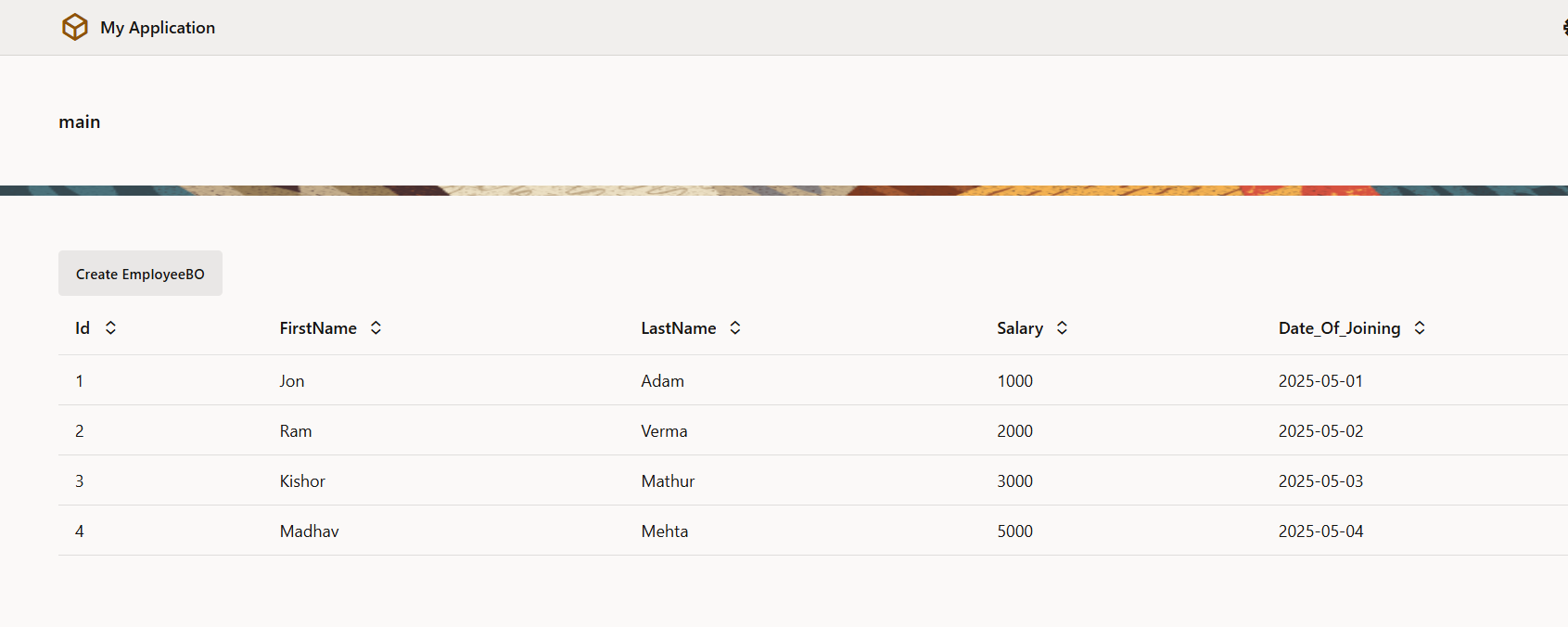Click the My Application cube logo
The height and width of the screenshot is (627, 1568).
tap(75, 27)
